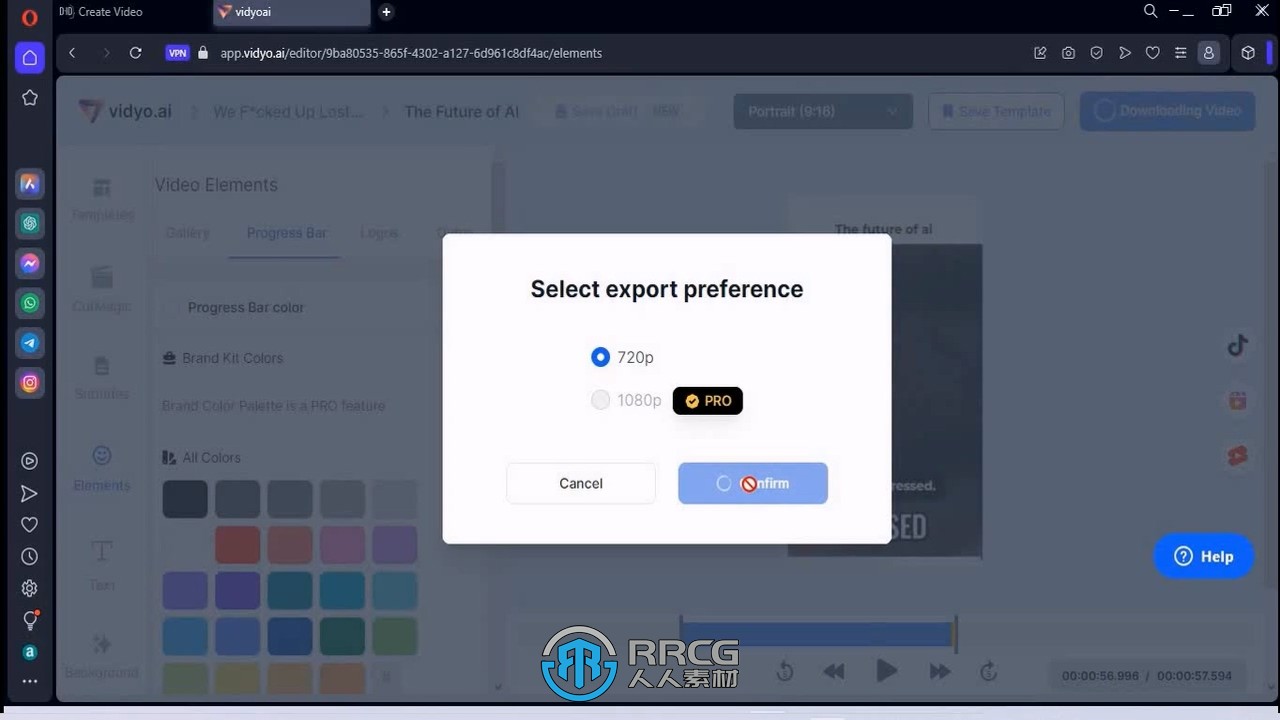1280x720 pixels.
Task: Share to TikTok icon
Action: point(1238,346)
